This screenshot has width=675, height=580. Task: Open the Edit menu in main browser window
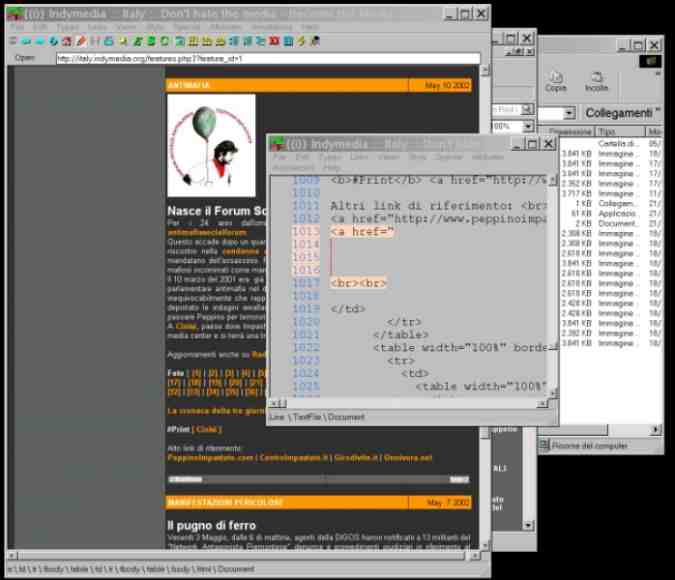click(40, 27)
